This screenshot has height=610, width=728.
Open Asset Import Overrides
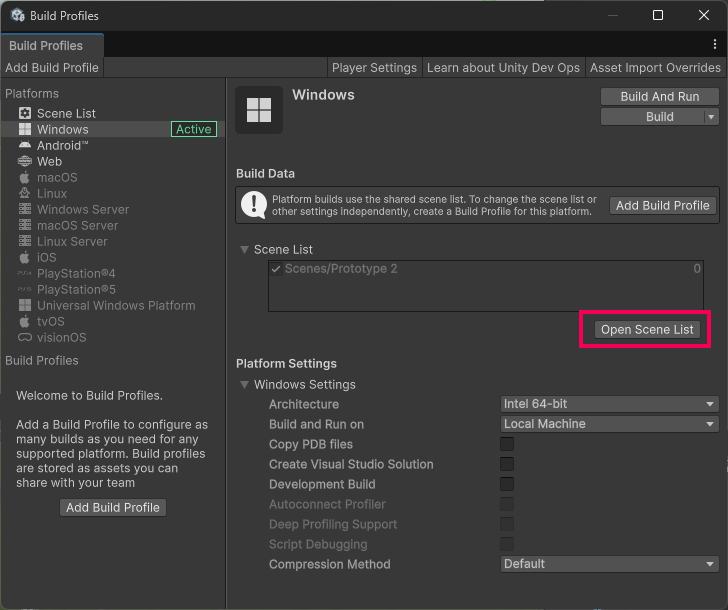tap(655, 68)
